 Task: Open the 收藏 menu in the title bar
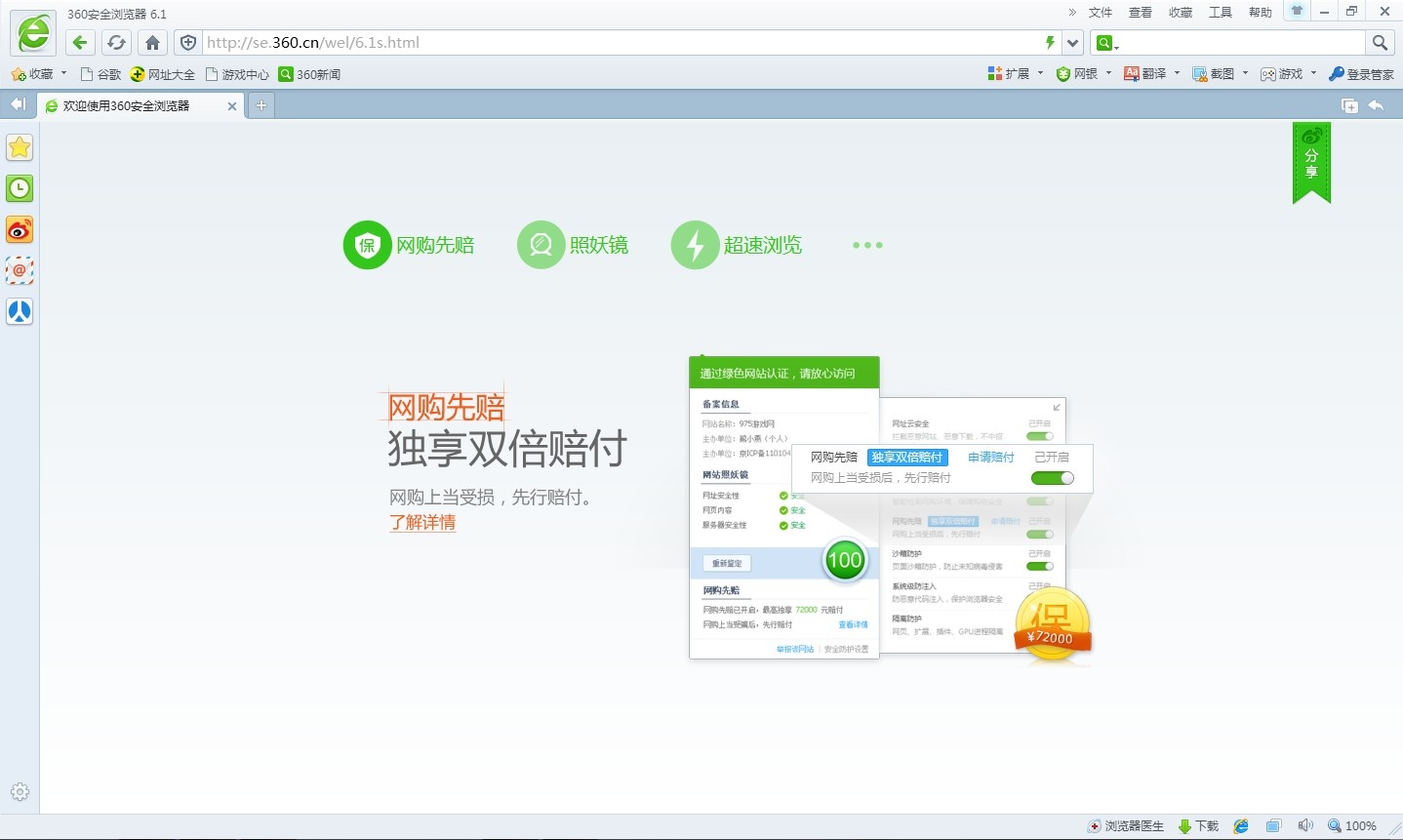coord(1181,12)
